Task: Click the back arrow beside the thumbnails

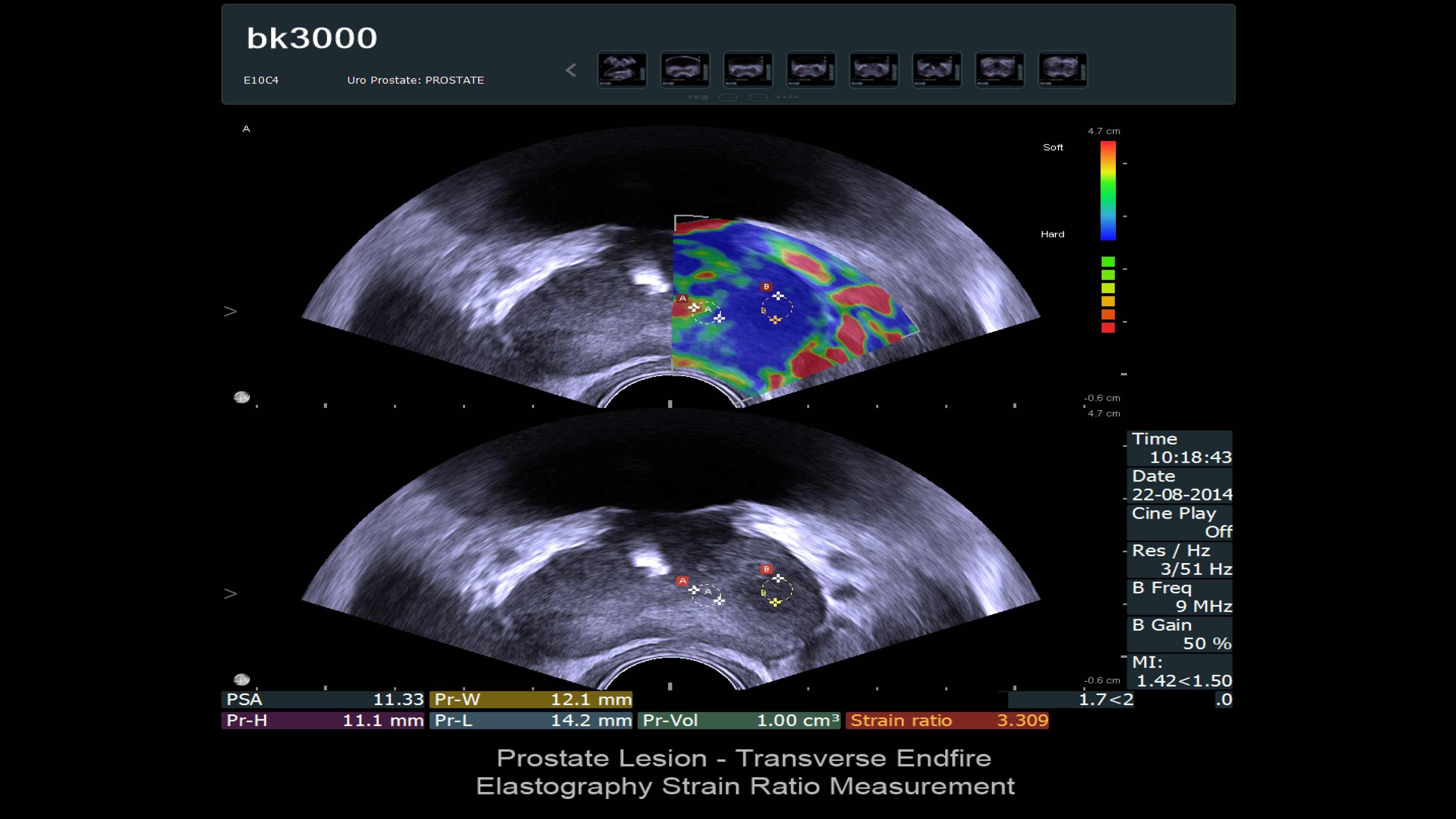Action: 571,71
